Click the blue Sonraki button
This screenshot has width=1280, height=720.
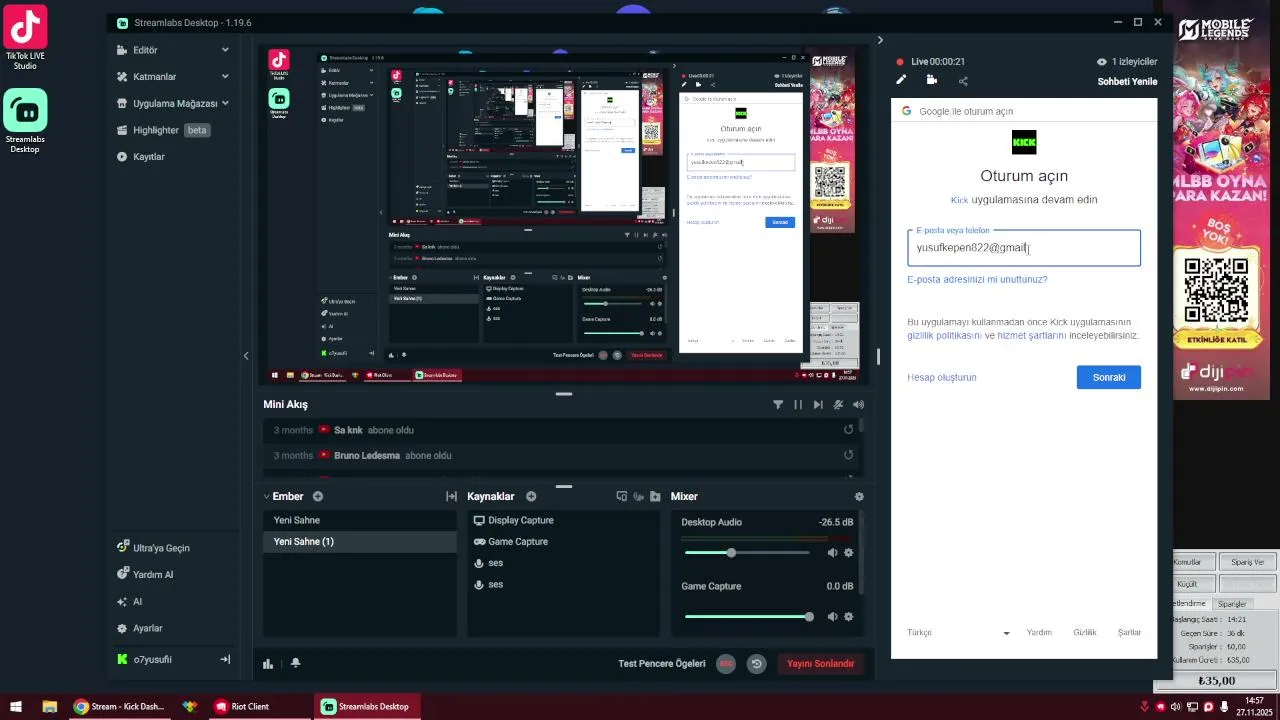point(1109,377)
